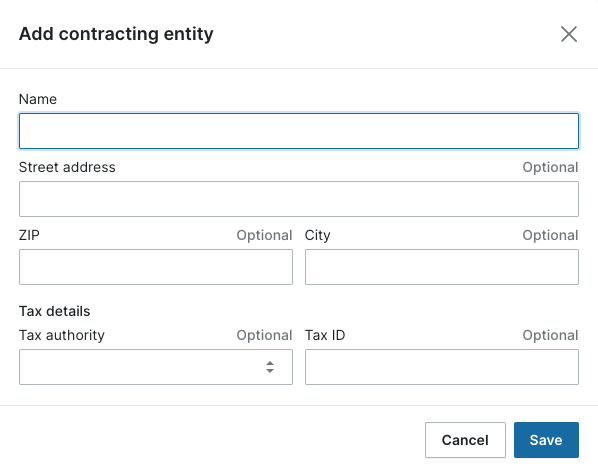Click the Tax ID label
This screenshot has height=473, width=598.
(325, 335)
